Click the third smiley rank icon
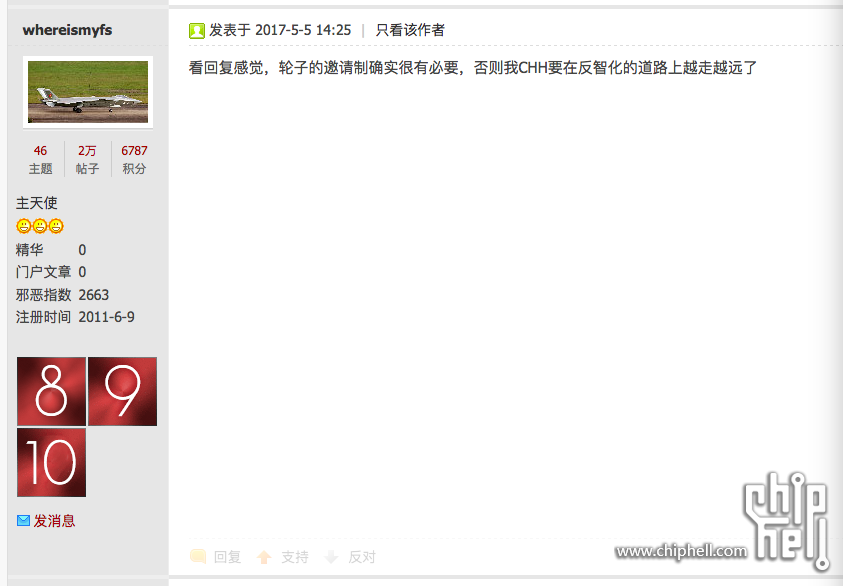Image resolution: width=843 pixels, height=586 pixels. pyautogui.click(x=56, y=226)
